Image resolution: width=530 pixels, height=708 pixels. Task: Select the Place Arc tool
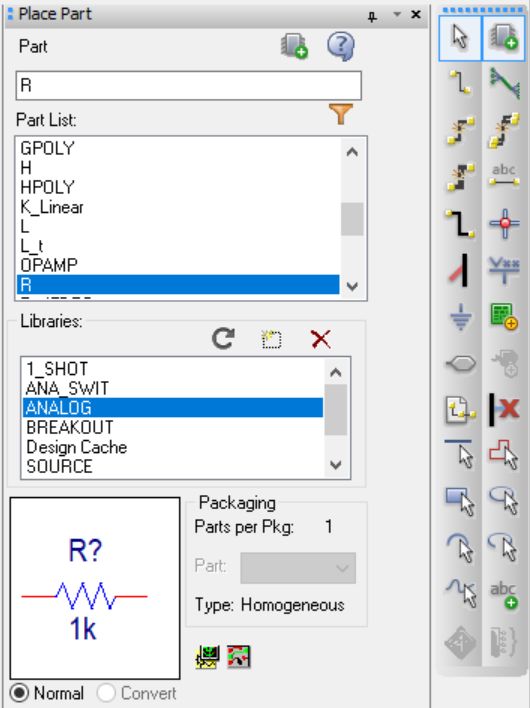[460, 547]
